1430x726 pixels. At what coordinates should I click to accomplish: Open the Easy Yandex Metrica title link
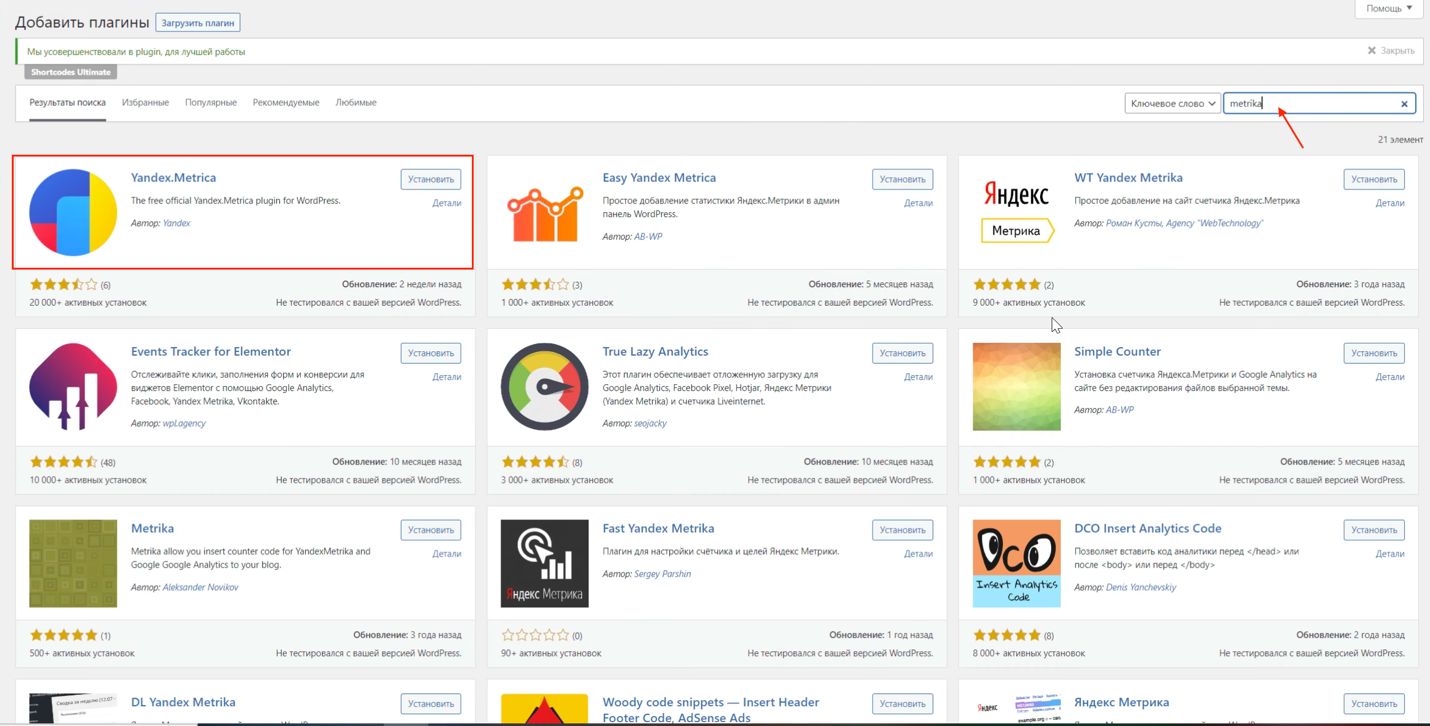pos(659,178)
